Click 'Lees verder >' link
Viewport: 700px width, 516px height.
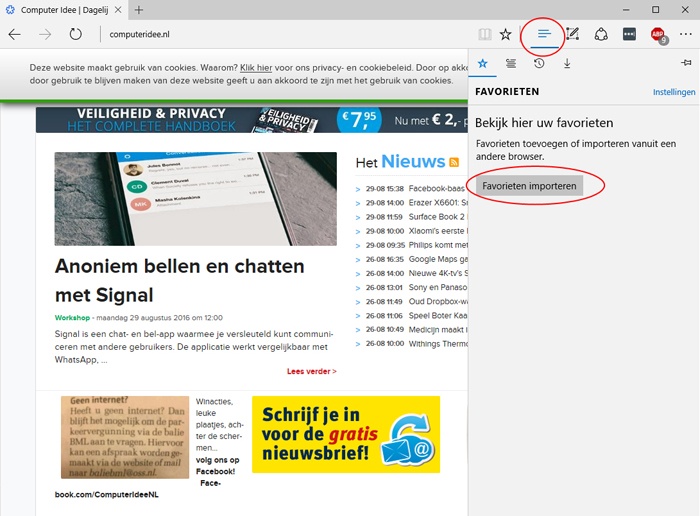[312, 371]
